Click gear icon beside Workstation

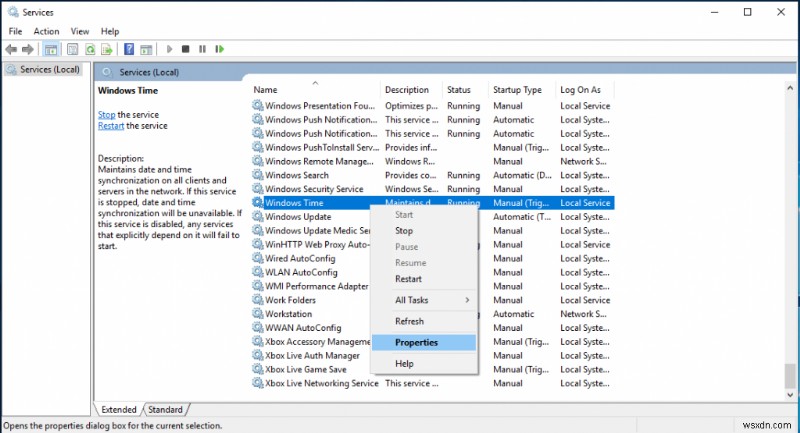[258, 314]
